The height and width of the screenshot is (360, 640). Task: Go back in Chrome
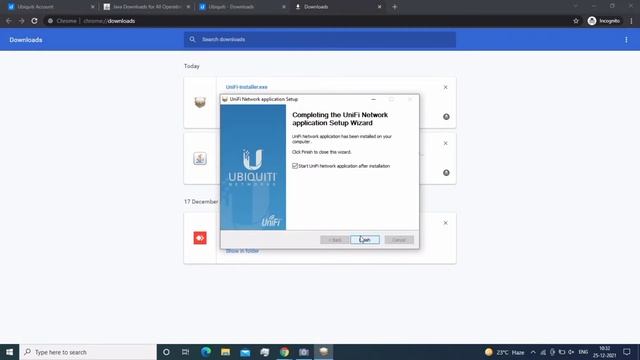9,21
